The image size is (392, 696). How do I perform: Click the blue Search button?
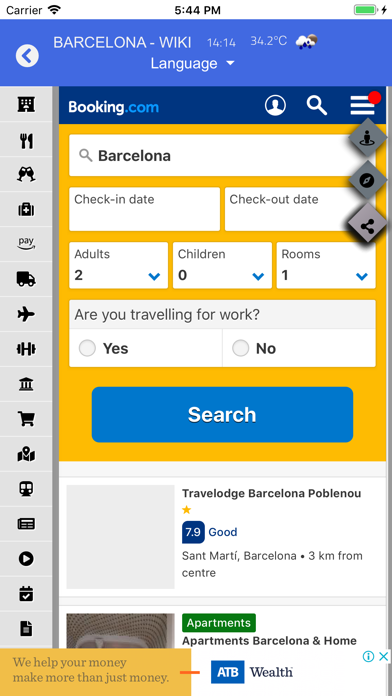[x=222, y=414]
